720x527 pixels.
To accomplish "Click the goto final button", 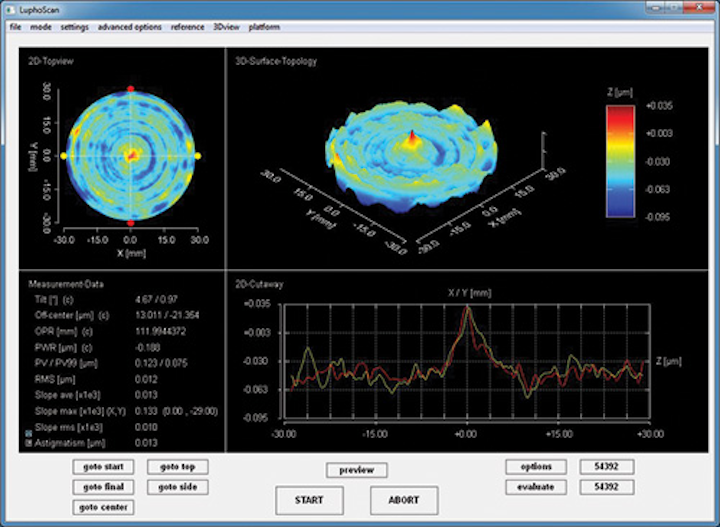I will click(103, 487).
